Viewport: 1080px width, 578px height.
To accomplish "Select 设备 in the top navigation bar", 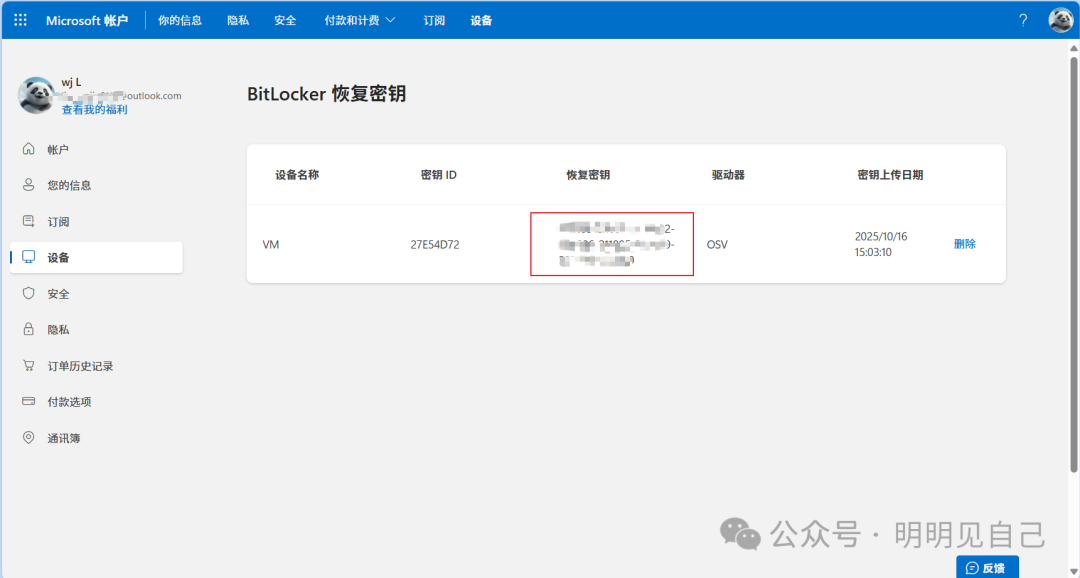I will click(x=481, y=20).
